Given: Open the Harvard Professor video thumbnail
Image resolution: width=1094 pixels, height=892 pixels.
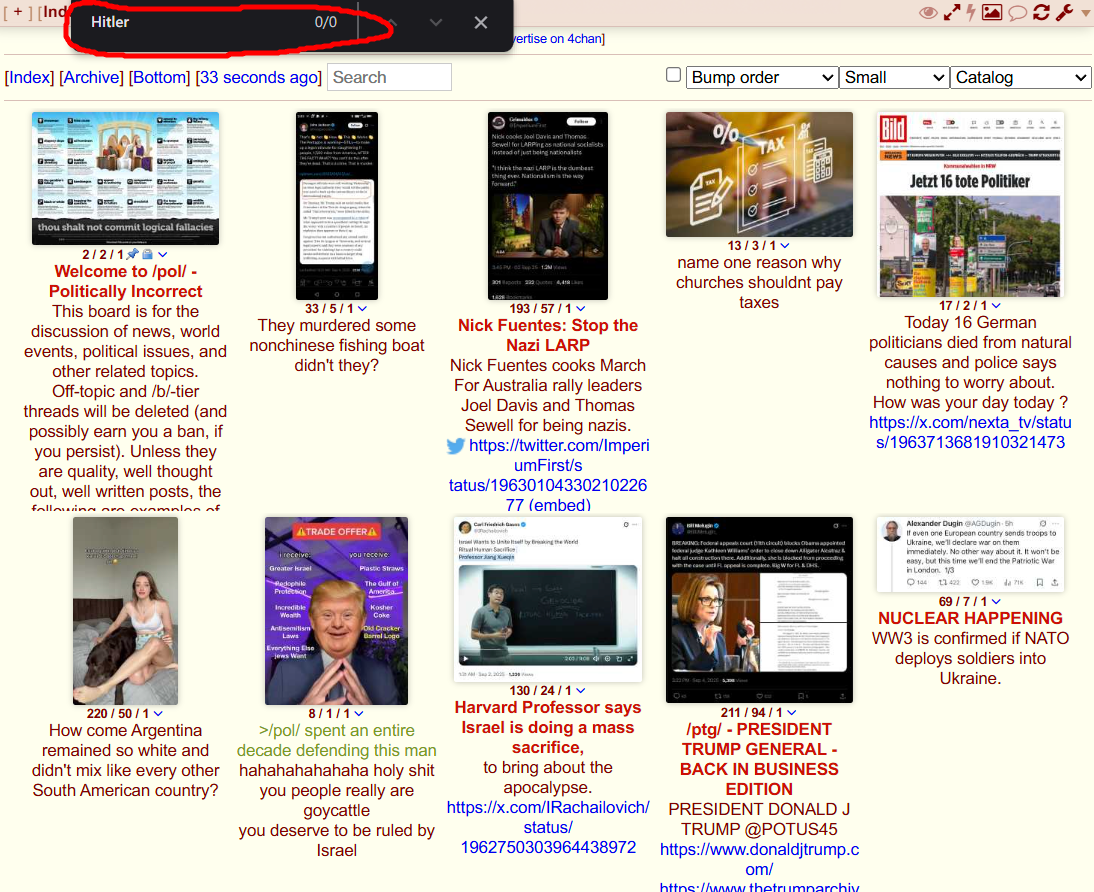Looking at the screenshot, I should [548, 600].
